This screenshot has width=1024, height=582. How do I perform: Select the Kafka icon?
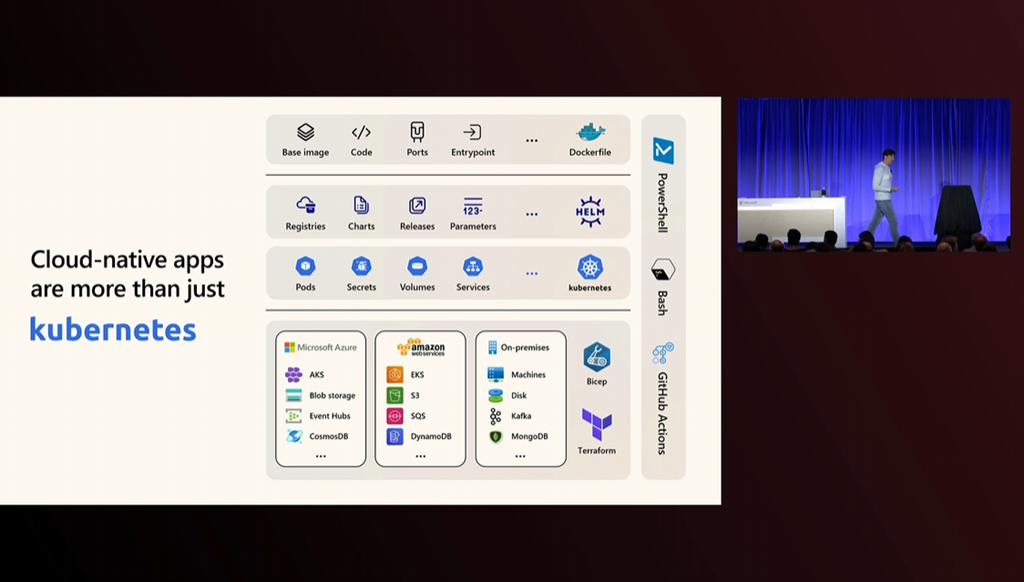(496, 415)
